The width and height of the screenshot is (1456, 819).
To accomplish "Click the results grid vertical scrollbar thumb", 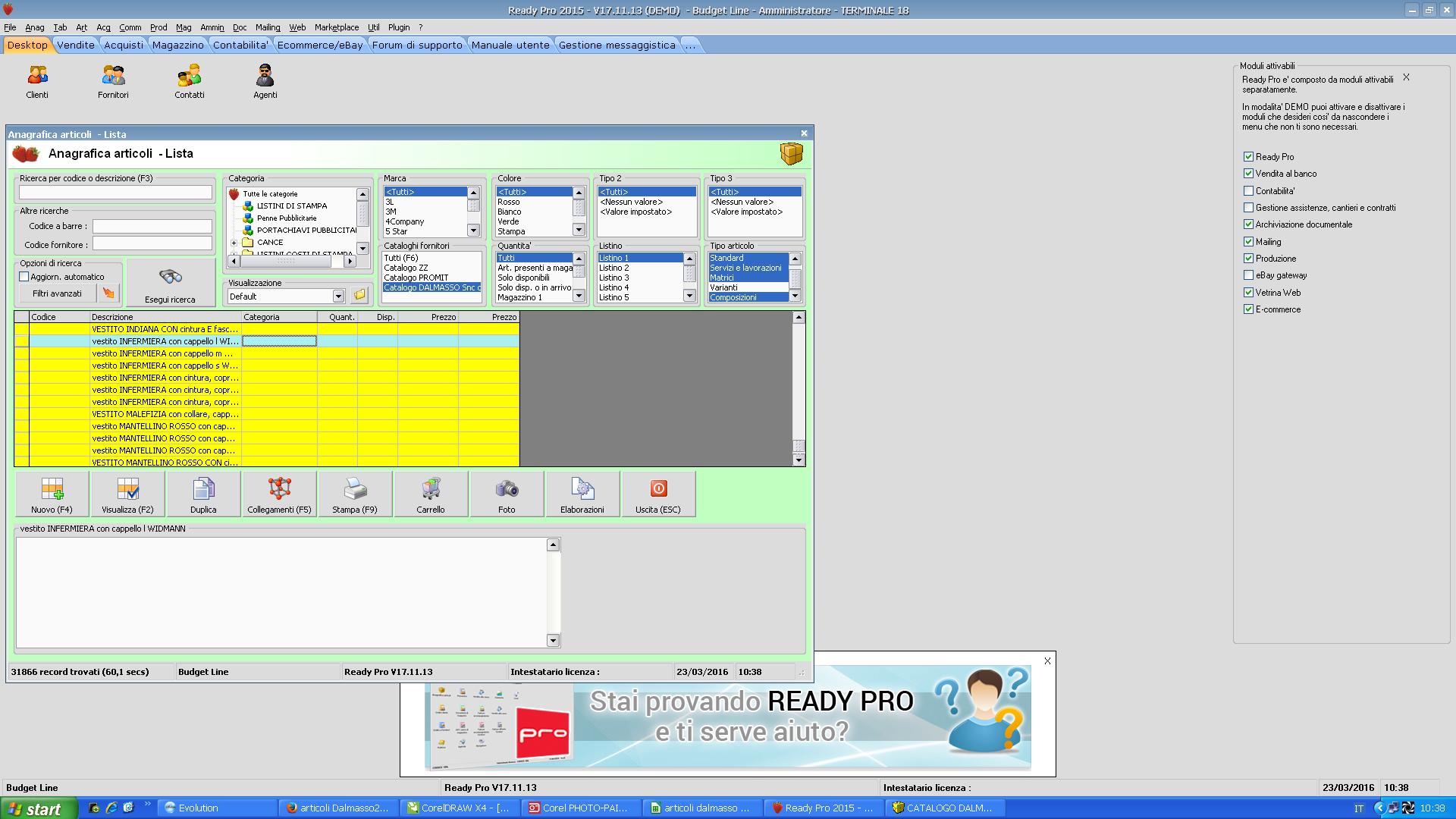I will click(799, 447).
